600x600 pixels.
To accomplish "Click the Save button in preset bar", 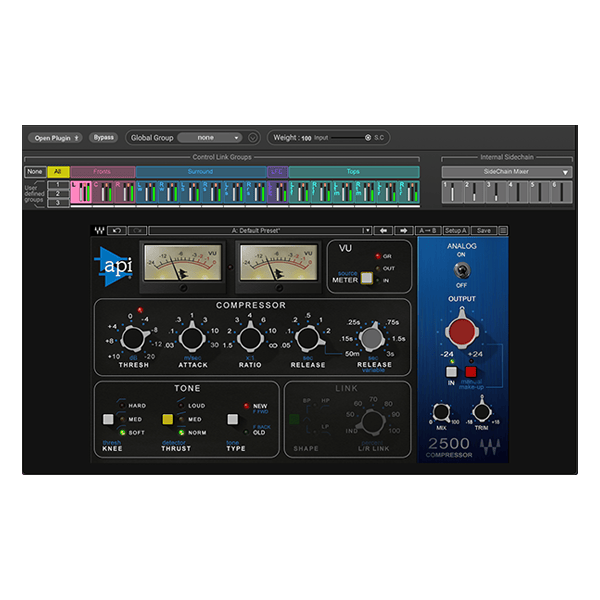I will pos(484,230).
